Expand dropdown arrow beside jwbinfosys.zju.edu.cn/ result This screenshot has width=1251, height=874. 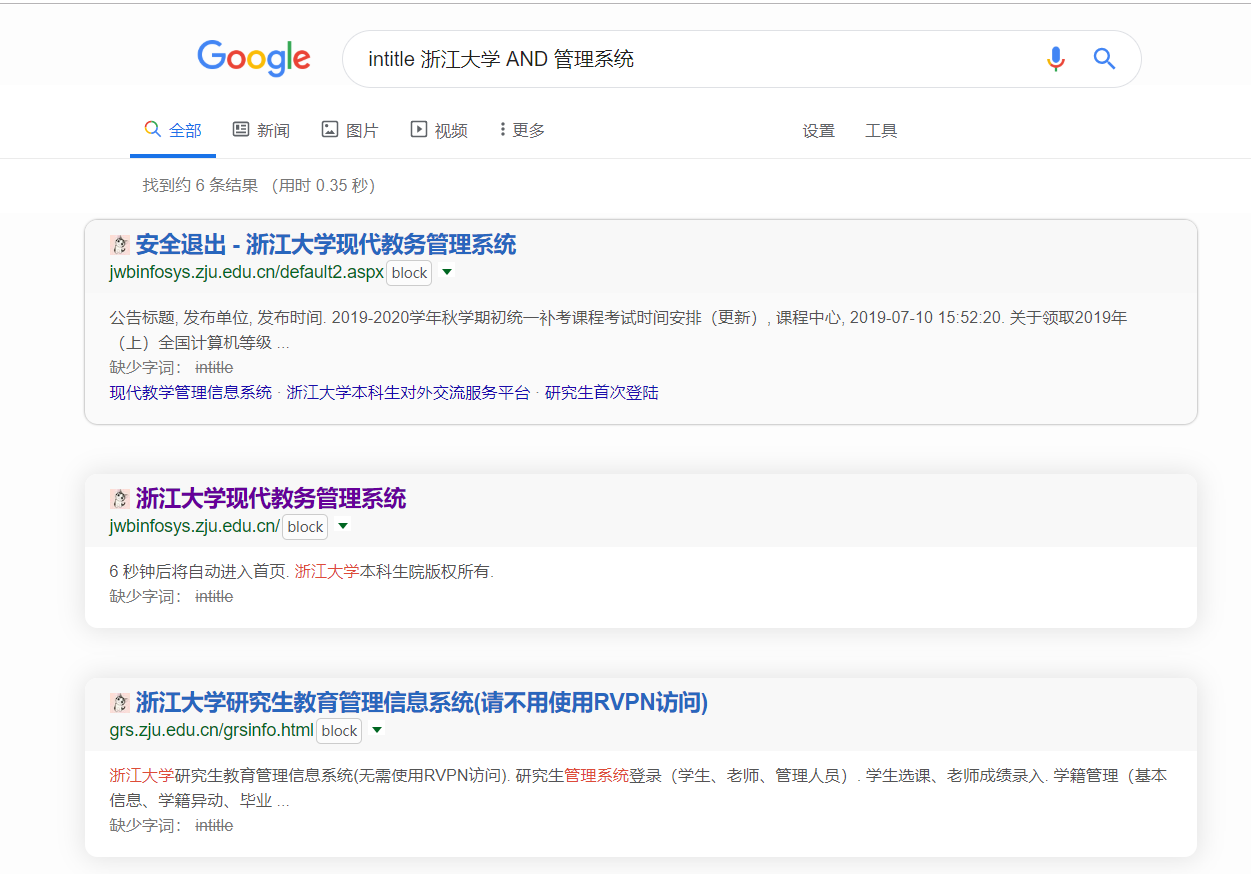click(344, 526)
